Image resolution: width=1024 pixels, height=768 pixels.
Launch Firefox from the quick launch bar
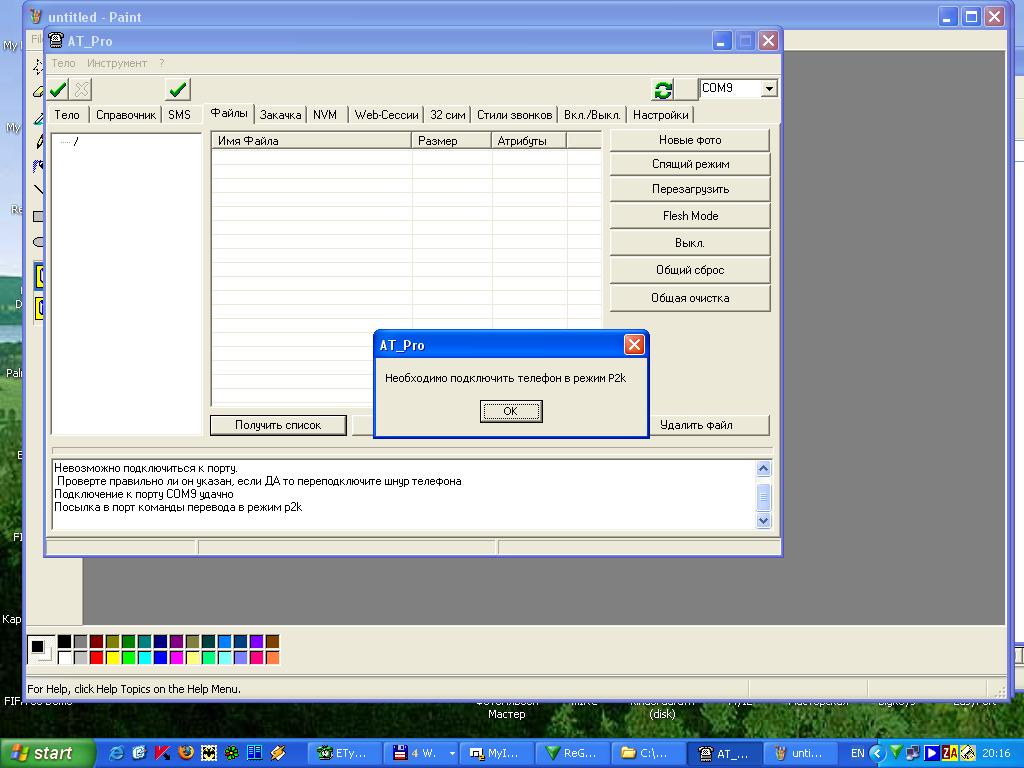pyautogui.click(x=186, y=753)
